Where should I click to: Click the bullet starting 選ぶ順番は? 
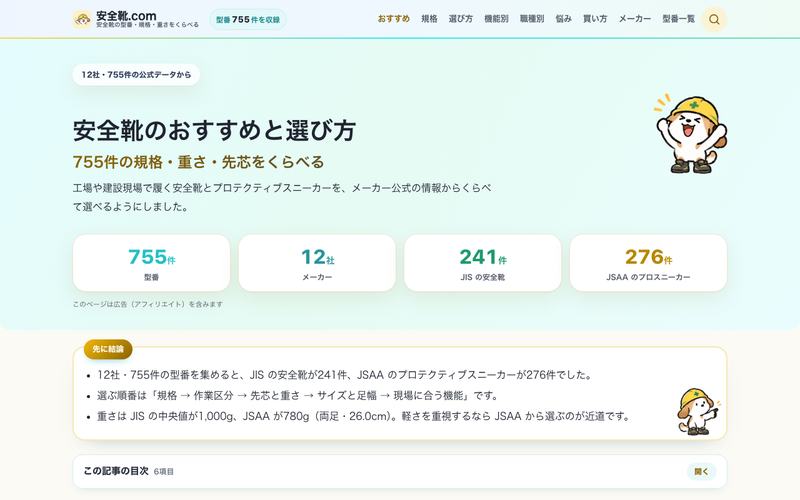(x=297, y=395)
